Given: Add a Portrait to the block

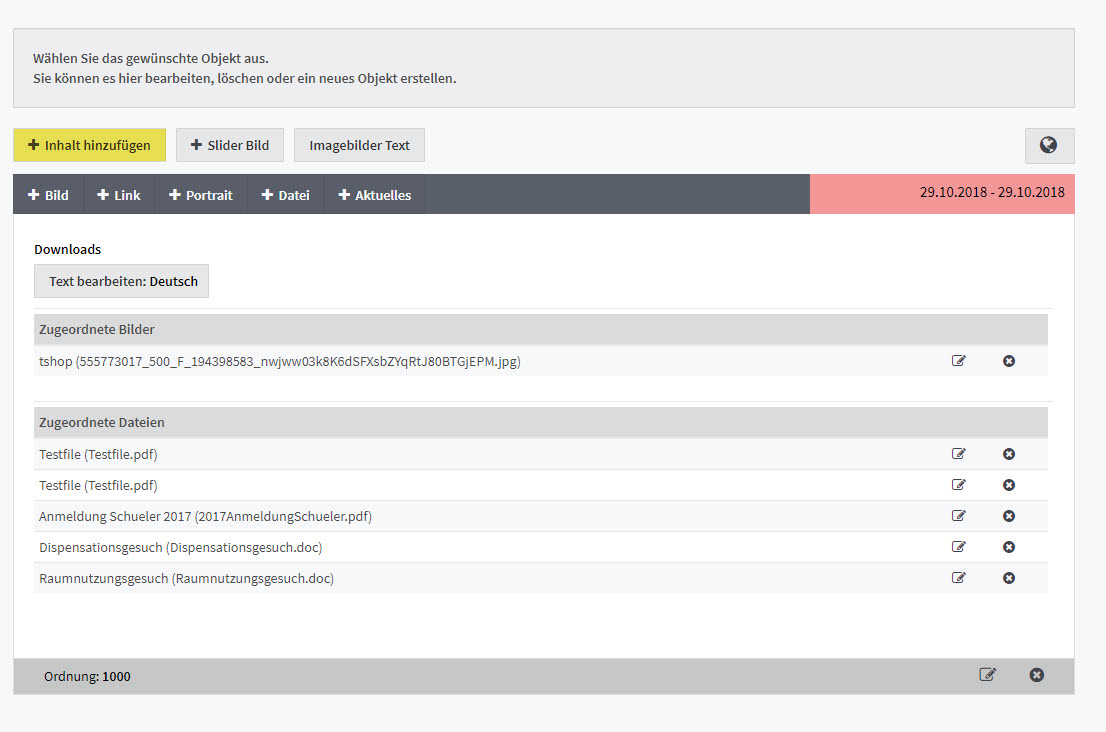Looking at the screenshot, I should coord(200,195).
